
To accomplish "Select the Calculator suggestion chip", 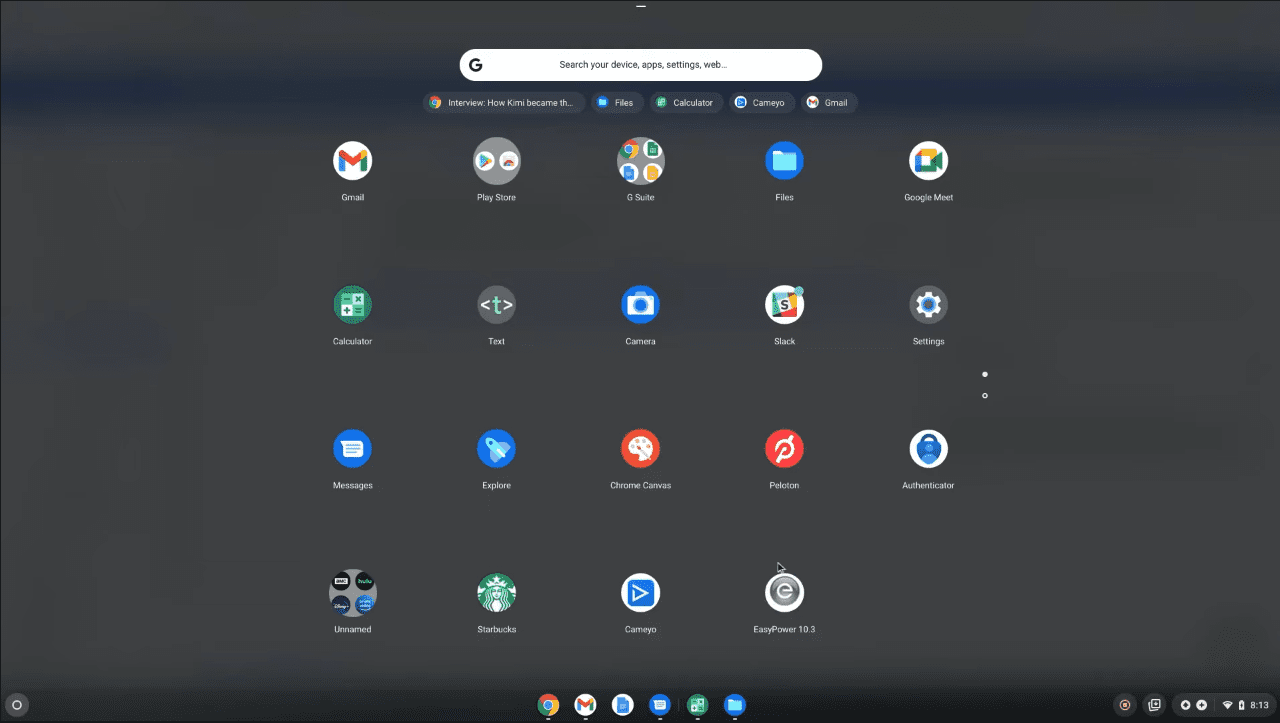I will pos(686,102).
